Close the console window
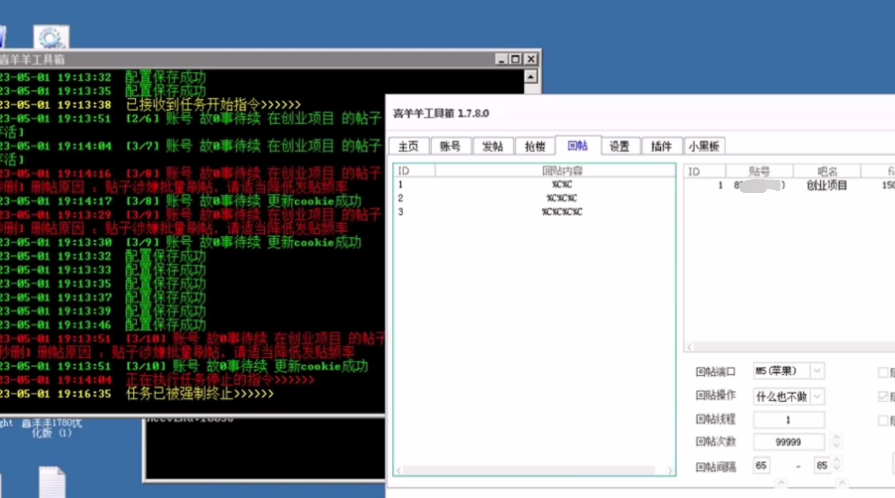Viewport: 895px width, 498px height. coord(529,60)
